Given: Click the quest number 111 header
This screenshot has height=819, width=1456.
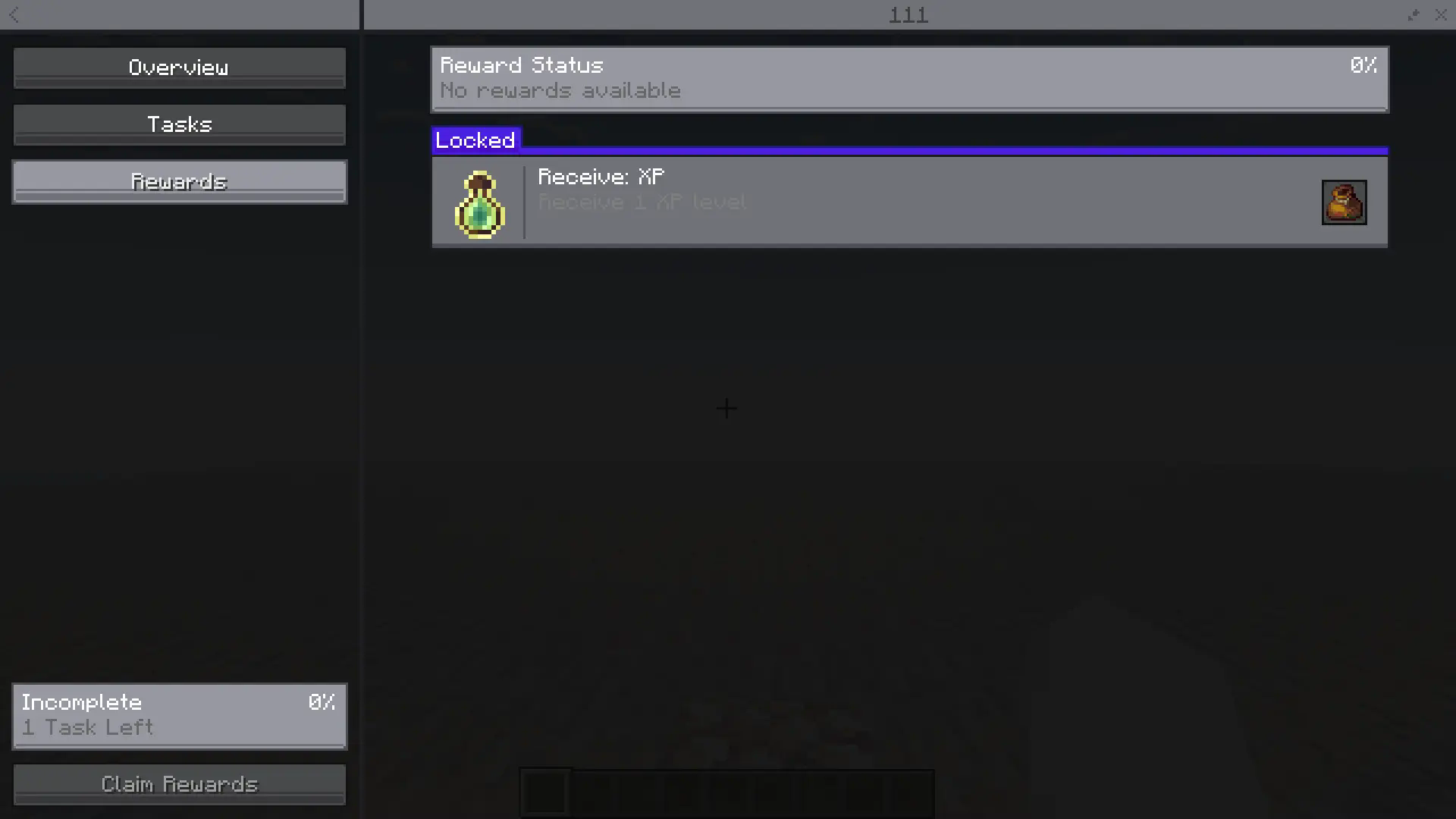Looking at the screenshot, I should [908, 15].
